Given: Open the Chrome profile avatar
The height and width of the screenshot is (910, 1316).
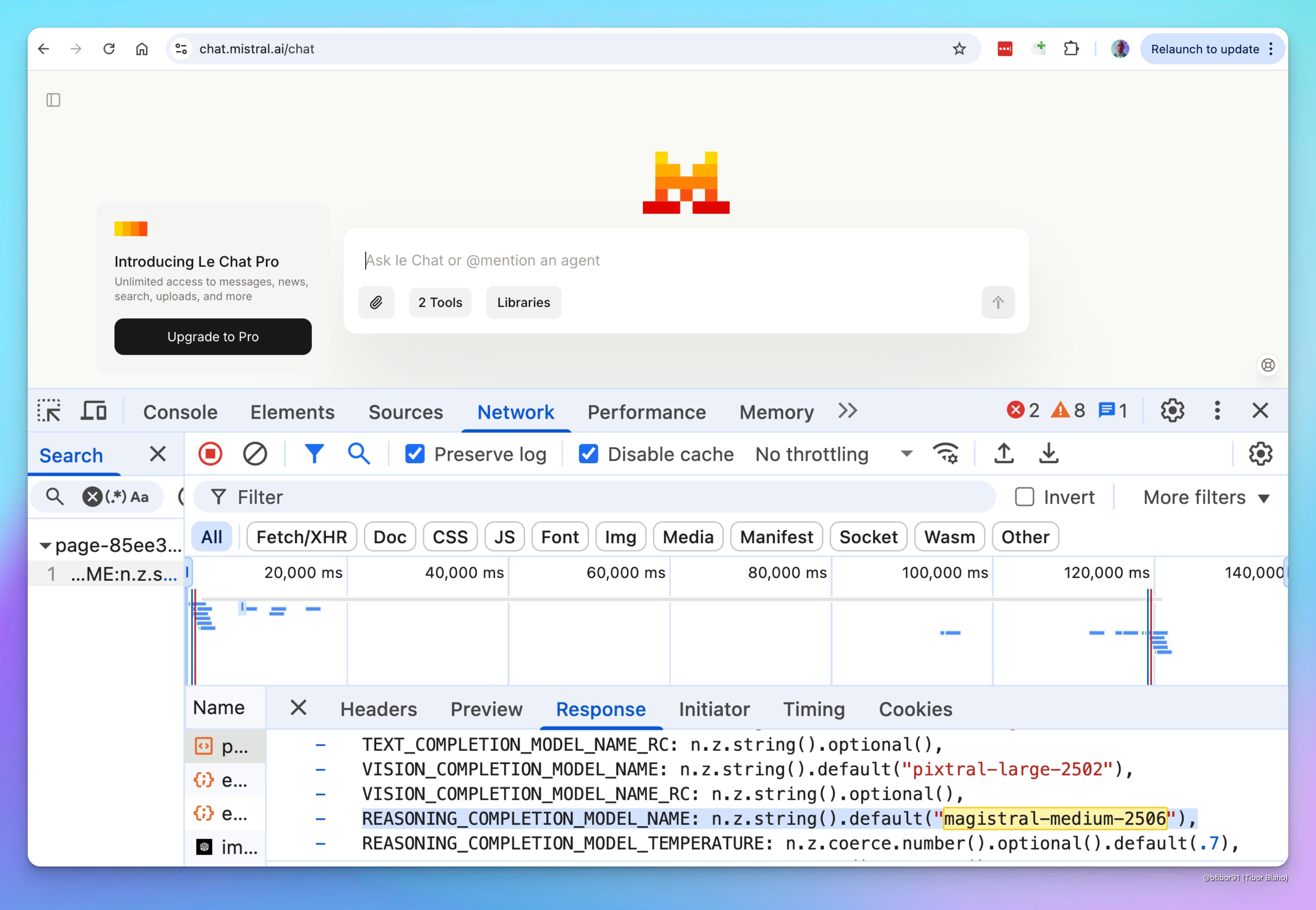Looking at the screenshot, I should [1120, 49].
